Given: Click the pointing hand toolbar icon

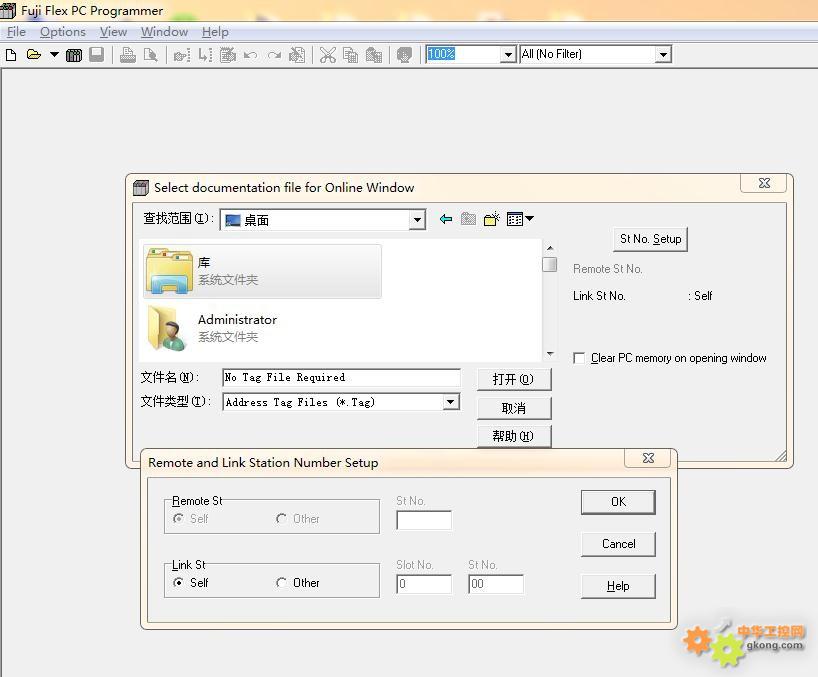Looking at the screenshot, I should [182, 55].
